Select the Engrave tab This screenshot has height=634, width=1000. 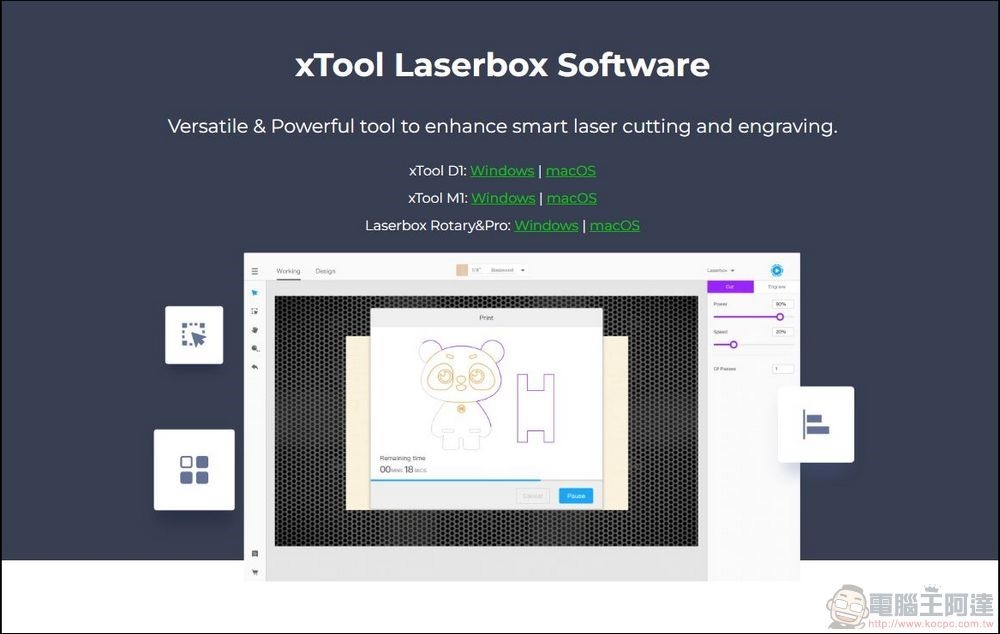pos(776,287)
